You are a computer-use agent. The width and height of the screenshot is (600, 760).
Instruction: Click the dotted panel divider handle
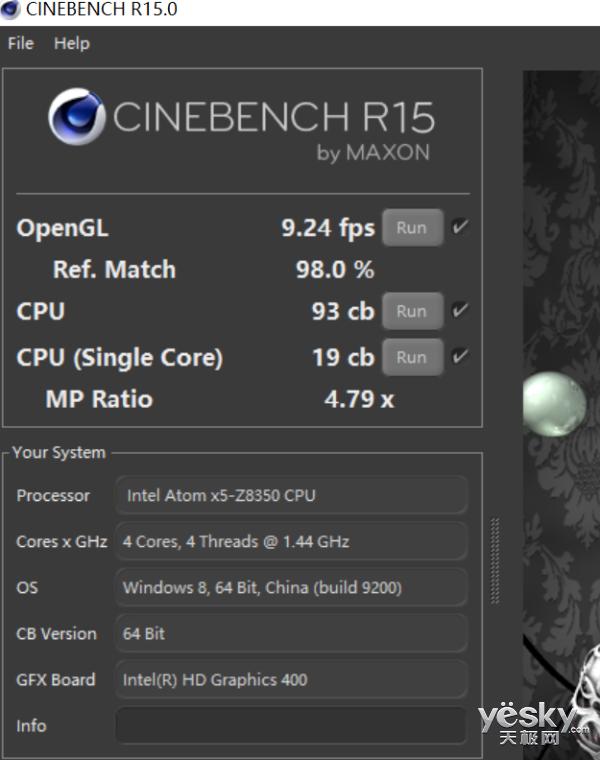pos(495,561)
